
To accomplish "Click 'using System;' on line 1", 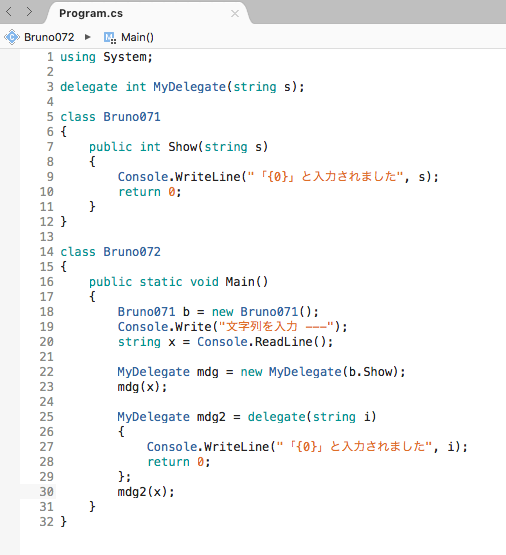I will coord(106,57).
